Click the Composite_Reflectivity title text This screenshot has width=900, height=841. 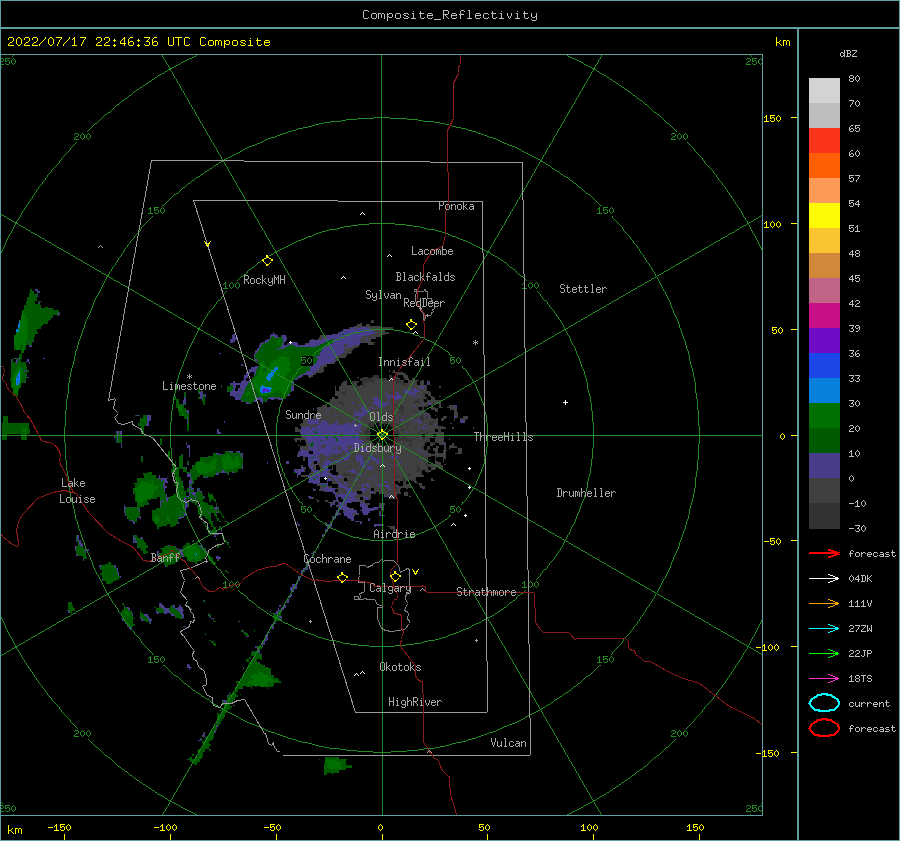(x=450, y=15)
